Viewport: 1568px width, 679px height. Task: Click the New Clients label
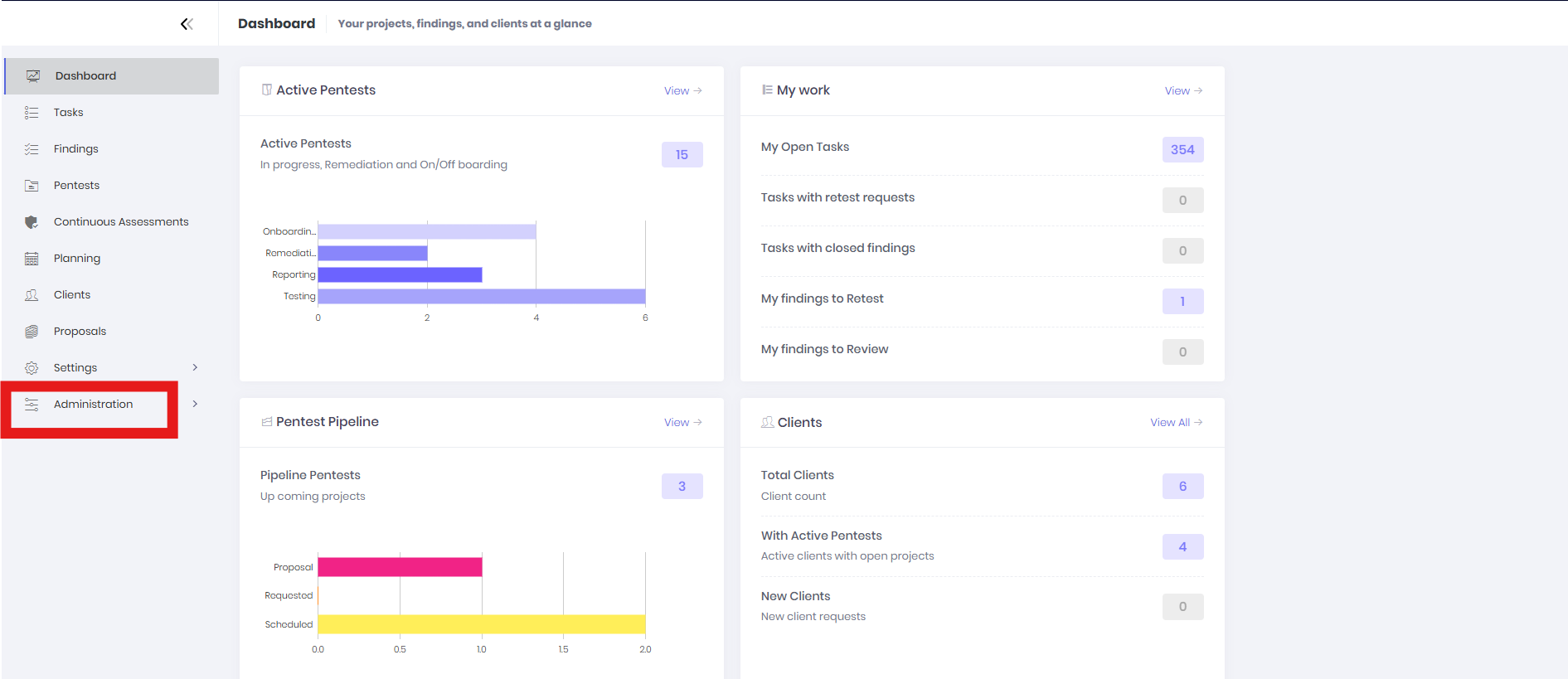click(796, 596)
